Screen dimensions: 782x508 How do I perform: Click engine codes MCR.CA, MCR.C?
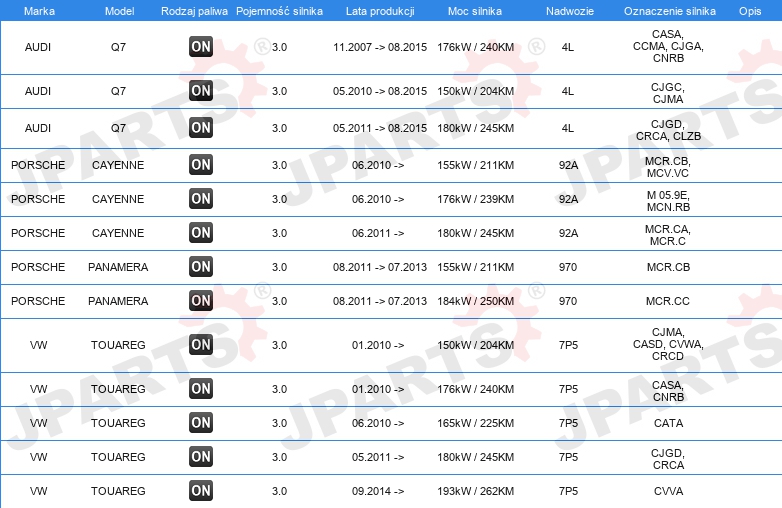pos(668,235)
